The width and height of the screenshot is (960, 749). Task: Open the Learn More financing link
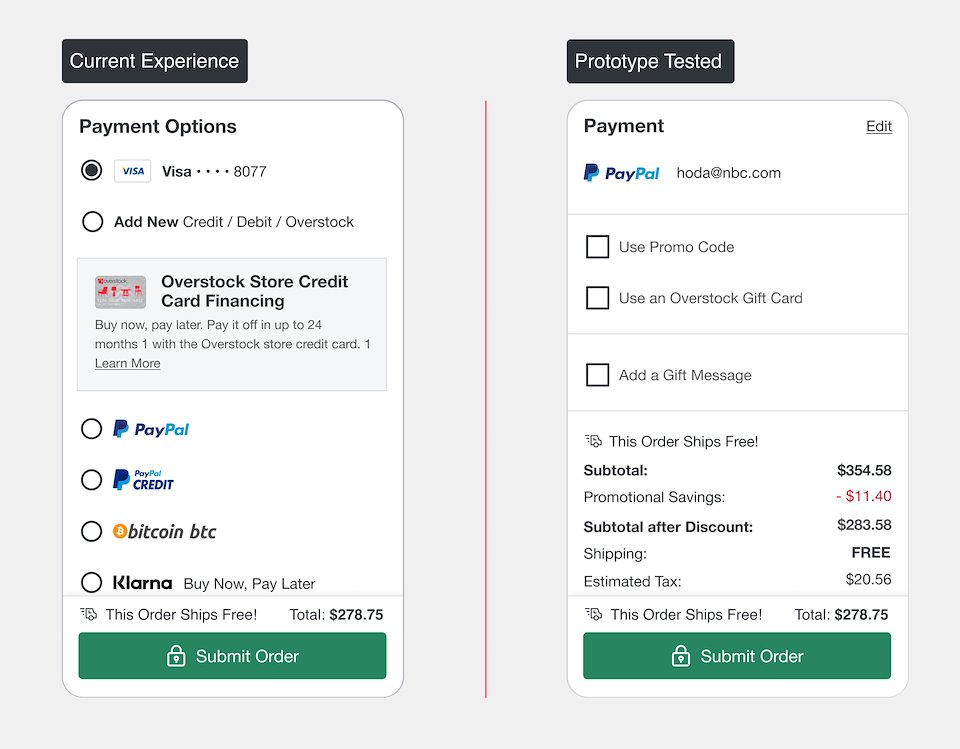(127, 363)
